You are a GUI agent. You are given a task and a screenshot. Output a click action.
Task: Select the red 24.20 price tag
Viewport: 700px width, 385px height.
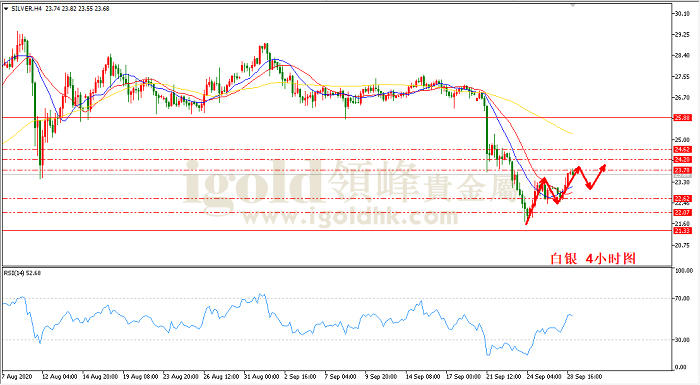tap(683, 159)
